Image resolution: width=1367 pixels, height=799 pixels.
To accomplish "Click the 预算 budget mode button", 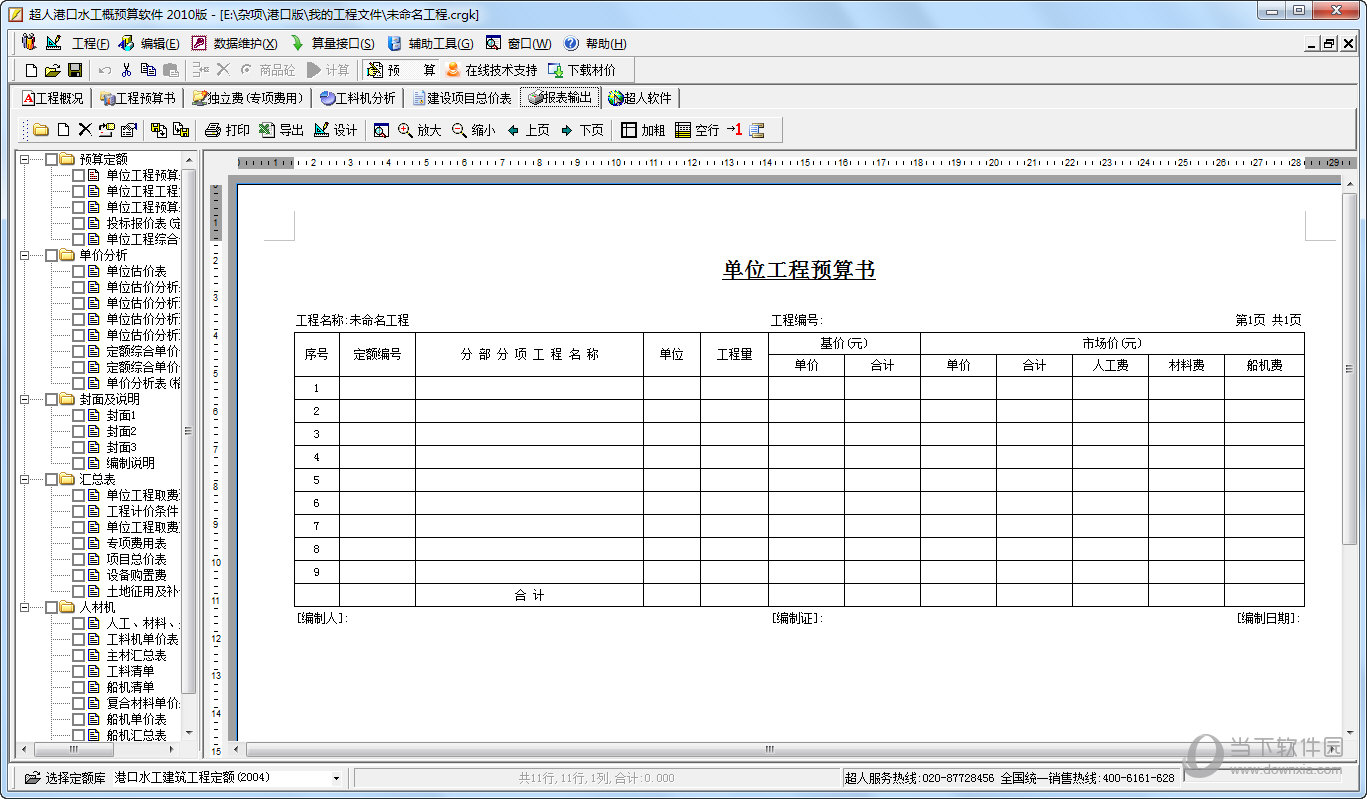I will coord(401,70).
